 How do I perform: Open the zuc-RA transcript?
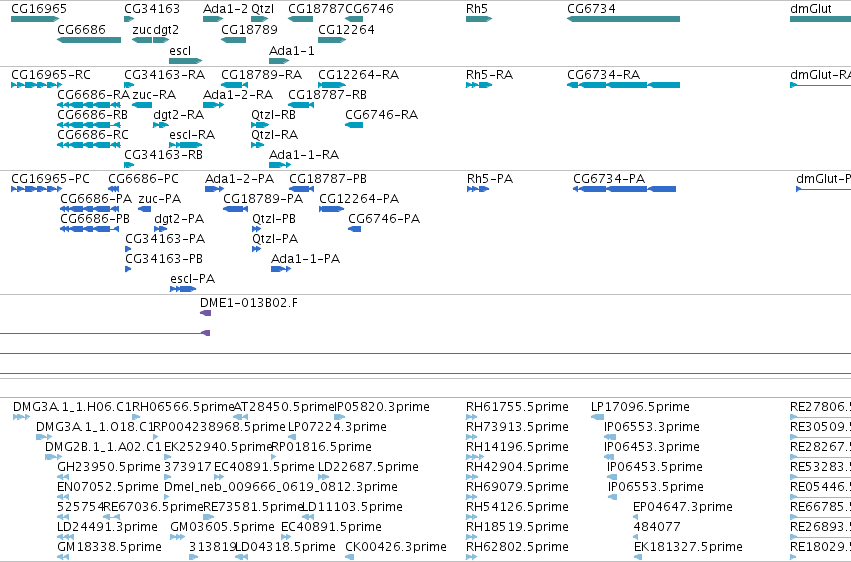click(154, 95)
